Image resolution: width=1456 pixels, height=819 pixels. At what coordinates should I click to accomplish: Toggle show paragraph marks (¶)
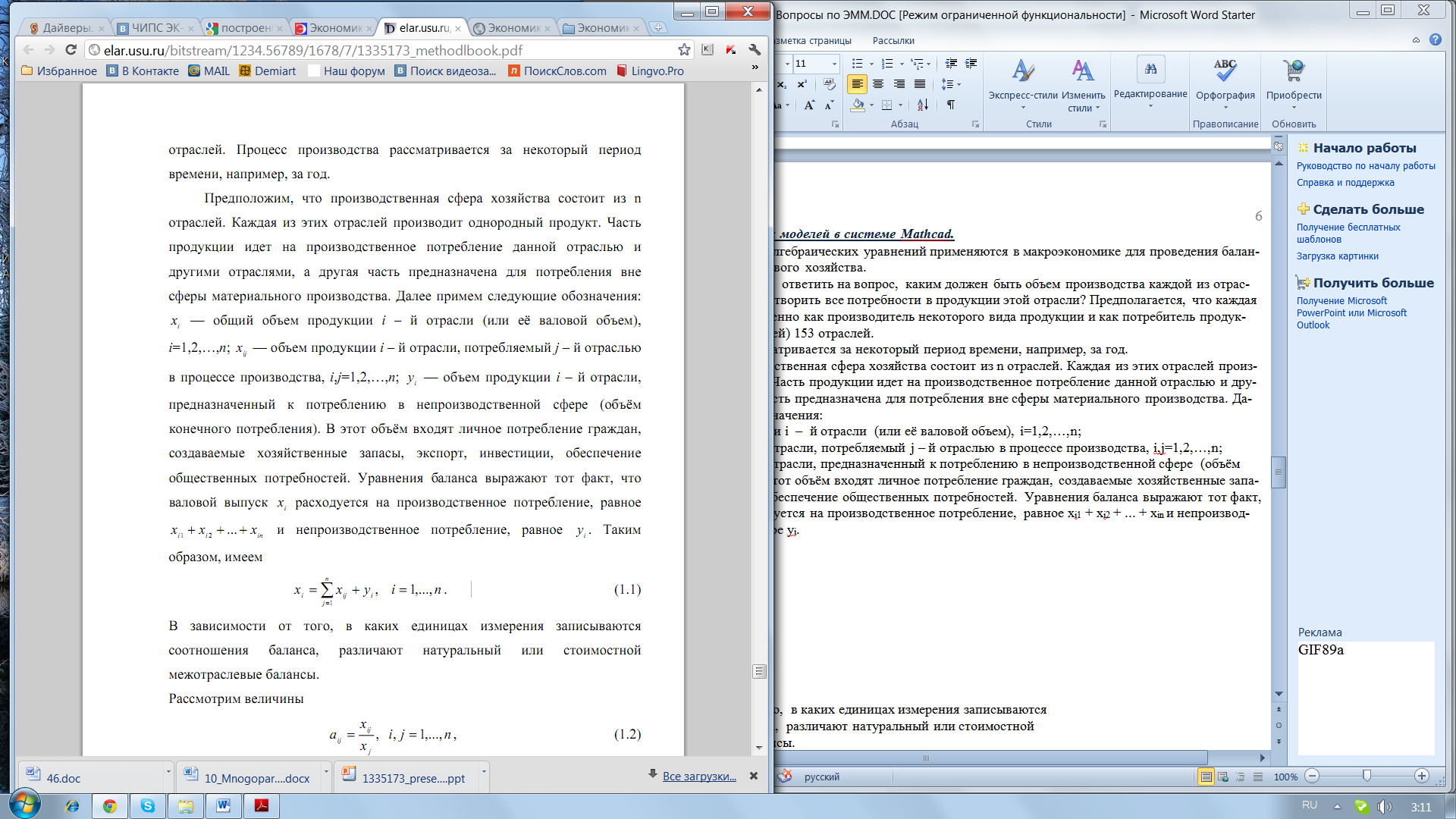(950, 105)
